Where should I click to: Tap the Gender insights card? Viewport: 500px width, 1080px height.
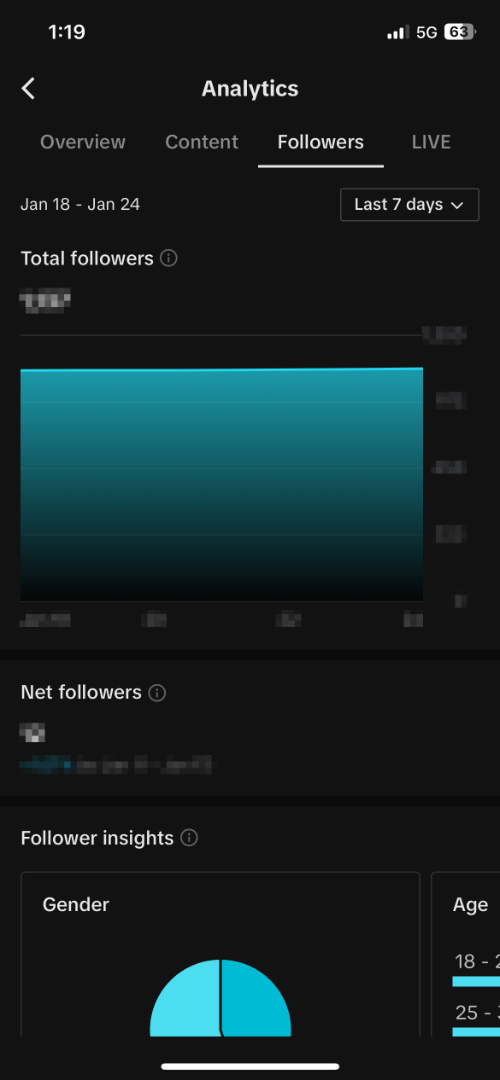point(220,955)
